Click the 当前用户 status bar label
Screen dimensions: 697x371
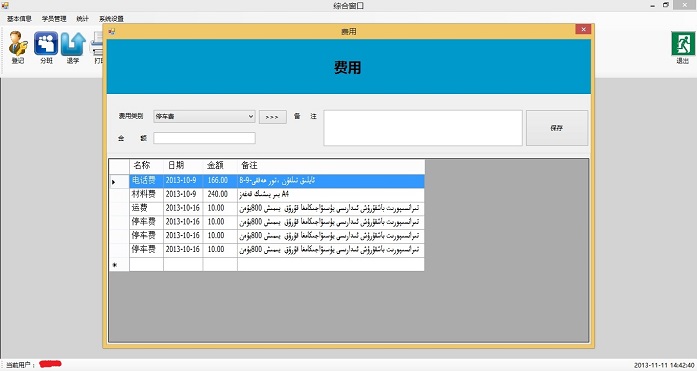point(20,365)
